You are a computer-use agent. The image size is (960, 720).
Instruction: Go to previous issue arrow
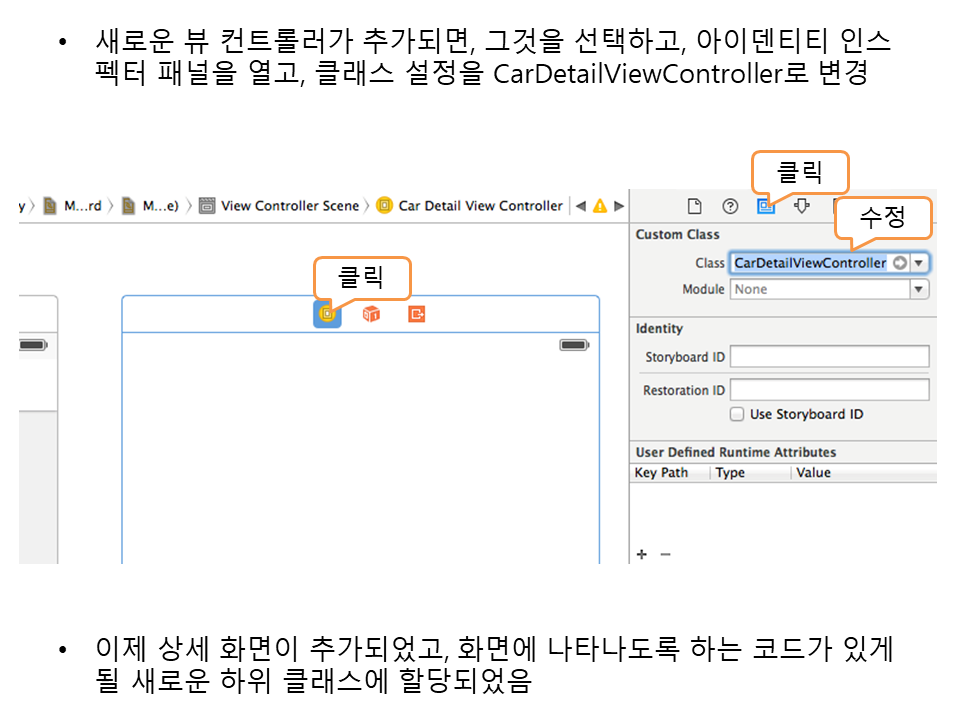581,206
